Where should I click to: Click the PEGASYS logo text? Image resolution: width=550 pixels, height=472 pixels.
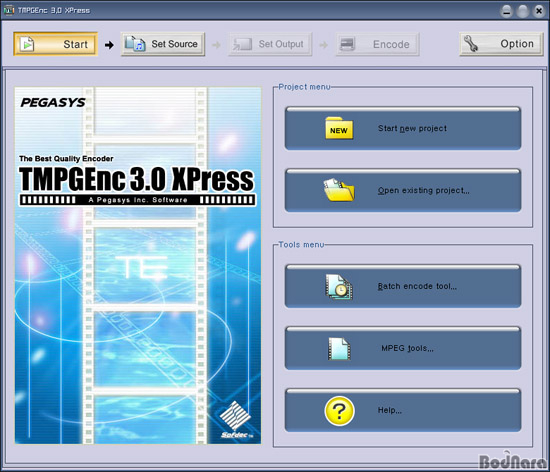[x=53, y=103]
